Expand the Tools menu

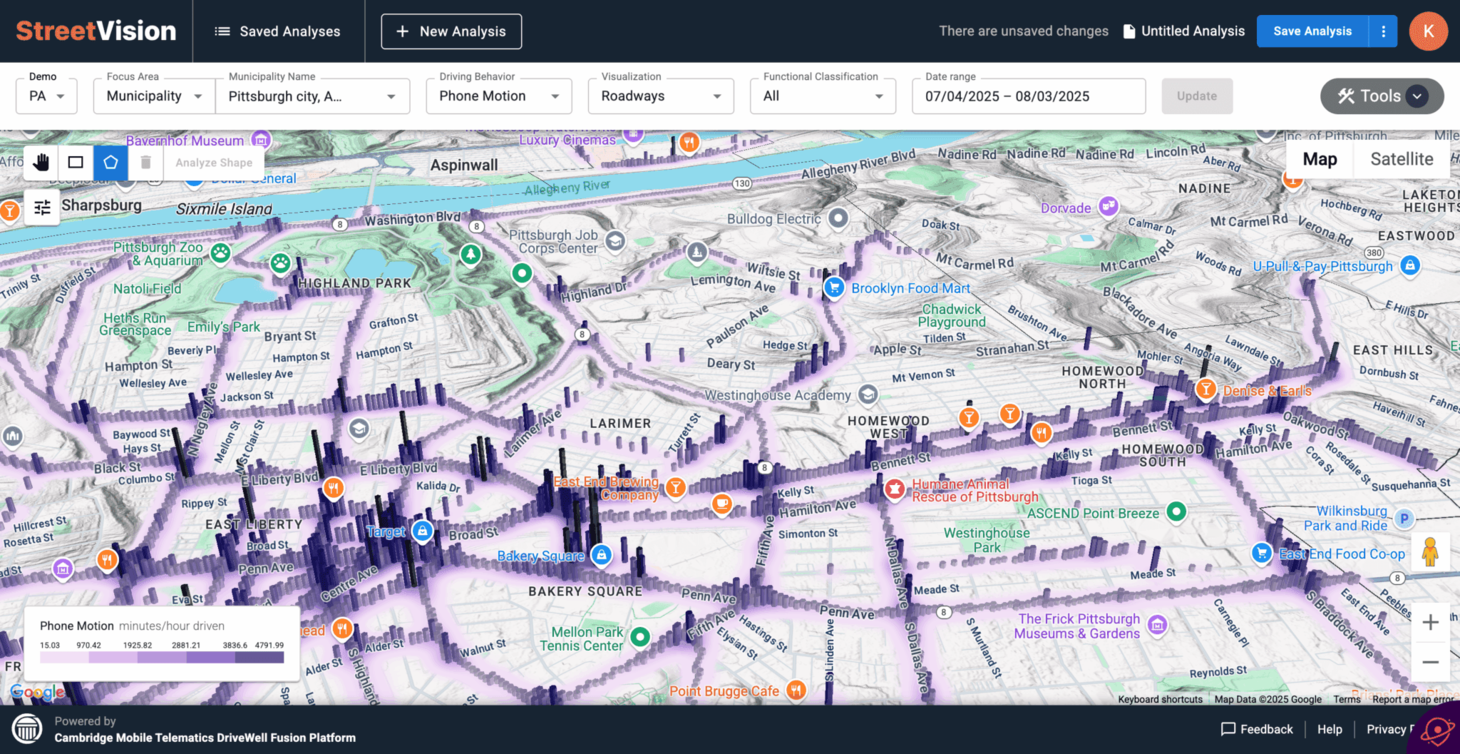1382,96
